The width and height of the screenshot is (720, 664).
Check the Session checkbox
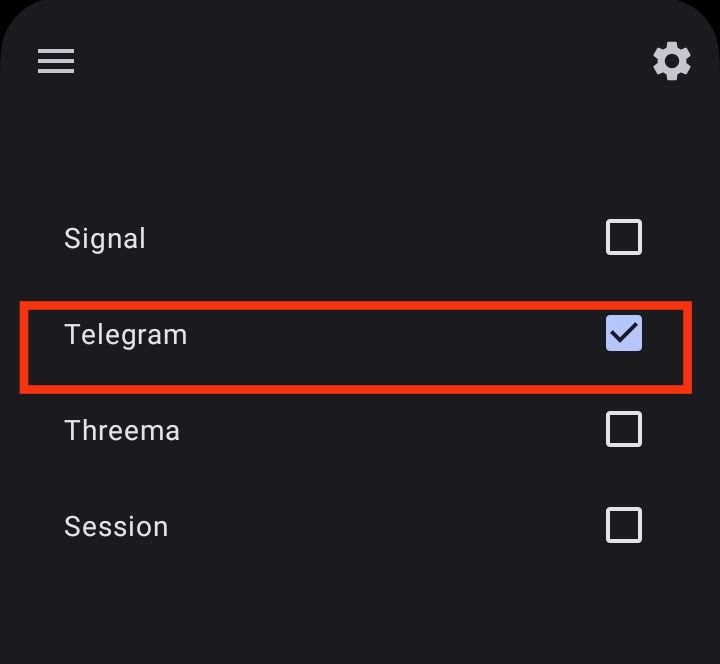[624, 525]
